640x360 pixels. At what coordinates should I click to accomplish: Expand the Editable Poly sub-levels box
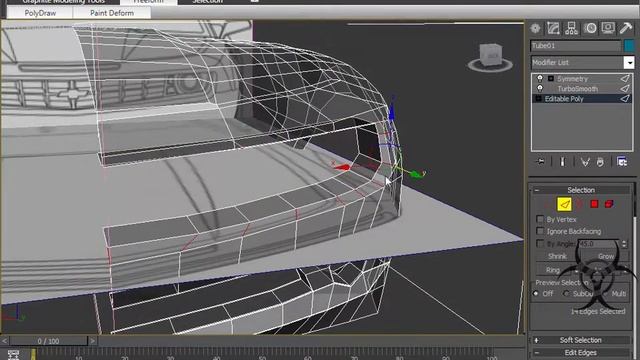pyautogui.click(x=538, y=99)
